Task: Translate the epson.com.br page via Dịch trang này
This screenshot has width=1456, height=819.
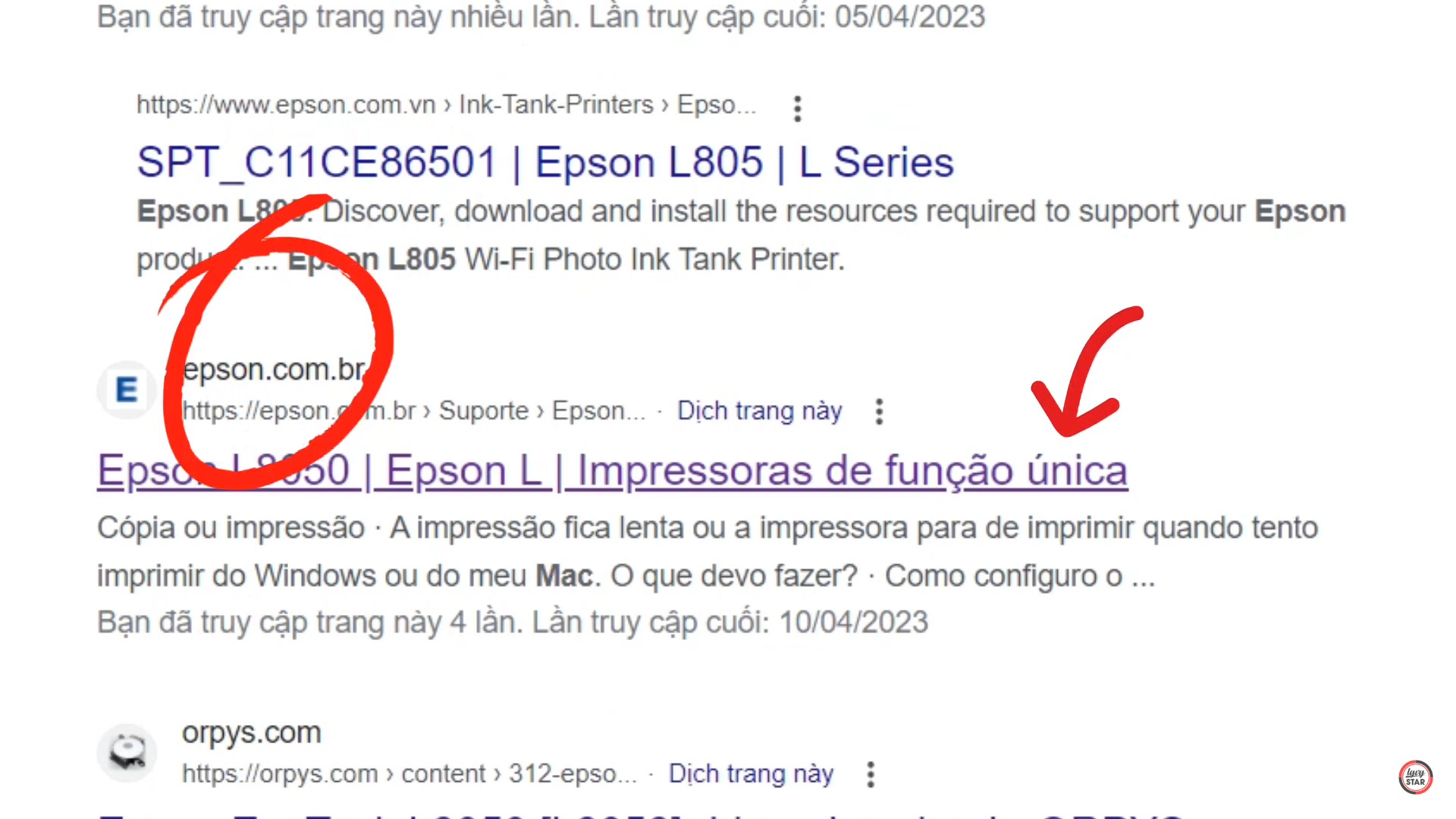Action: 759,411
